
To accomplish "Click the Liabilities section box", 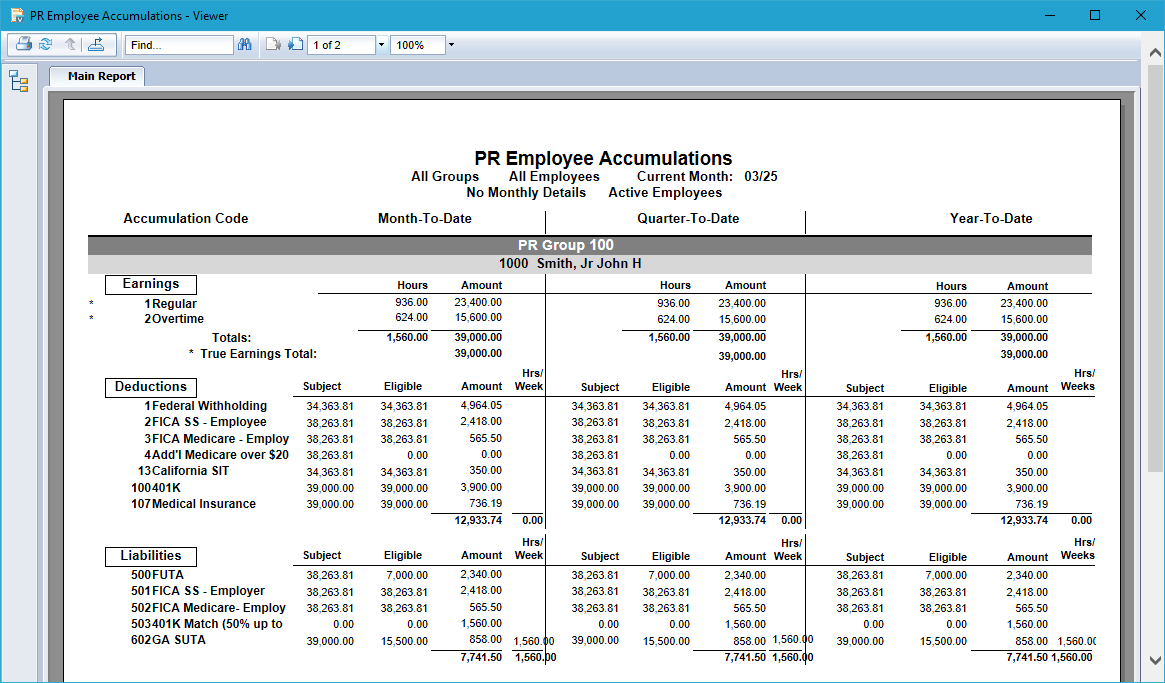I will pyautogui.click(x=151, y=556).
